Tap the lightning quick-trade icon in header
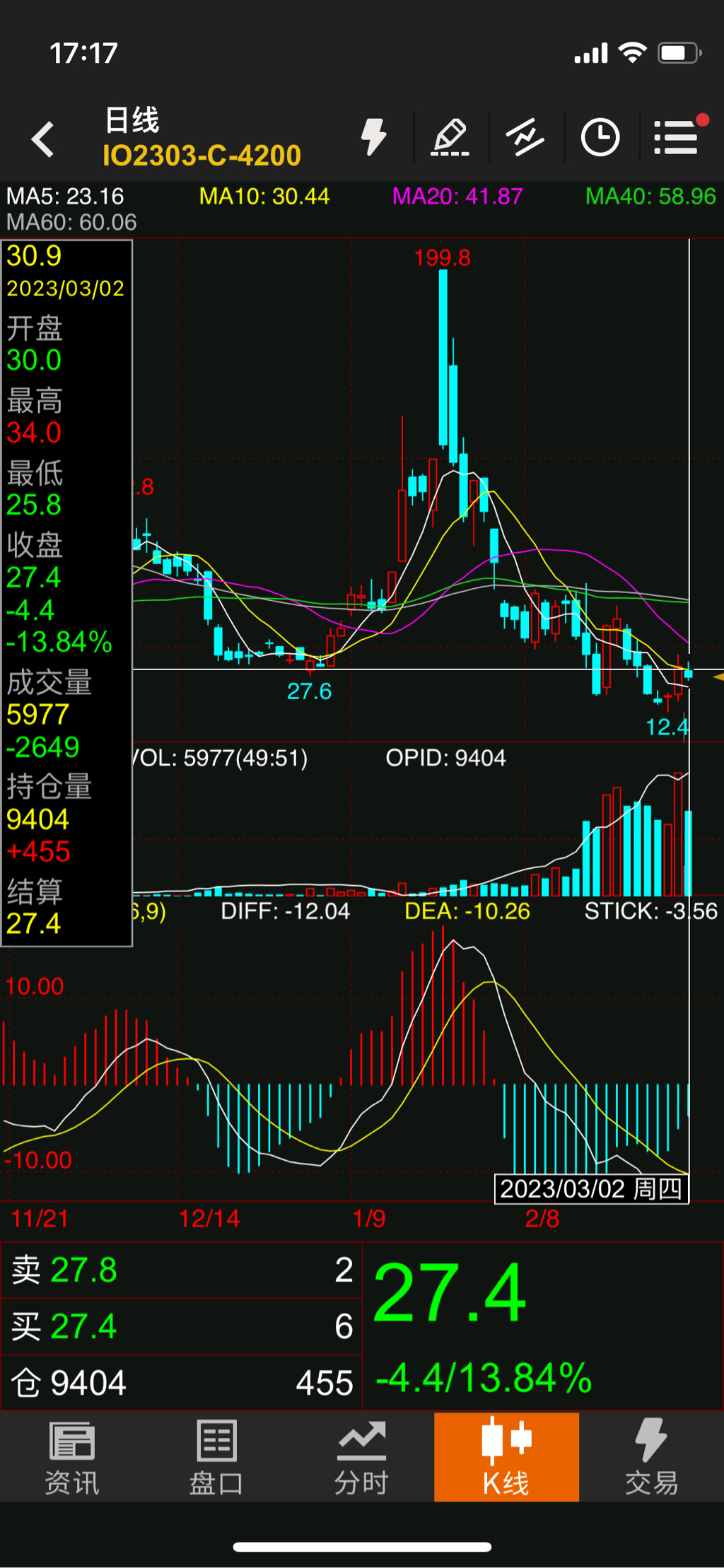The image size is (724, 1568). tap(374, 137)
